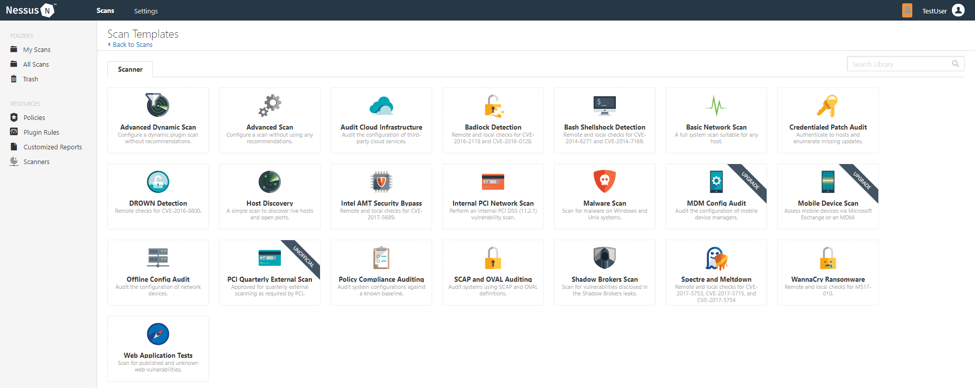Click the Malware Scan description text

(604, 214)
